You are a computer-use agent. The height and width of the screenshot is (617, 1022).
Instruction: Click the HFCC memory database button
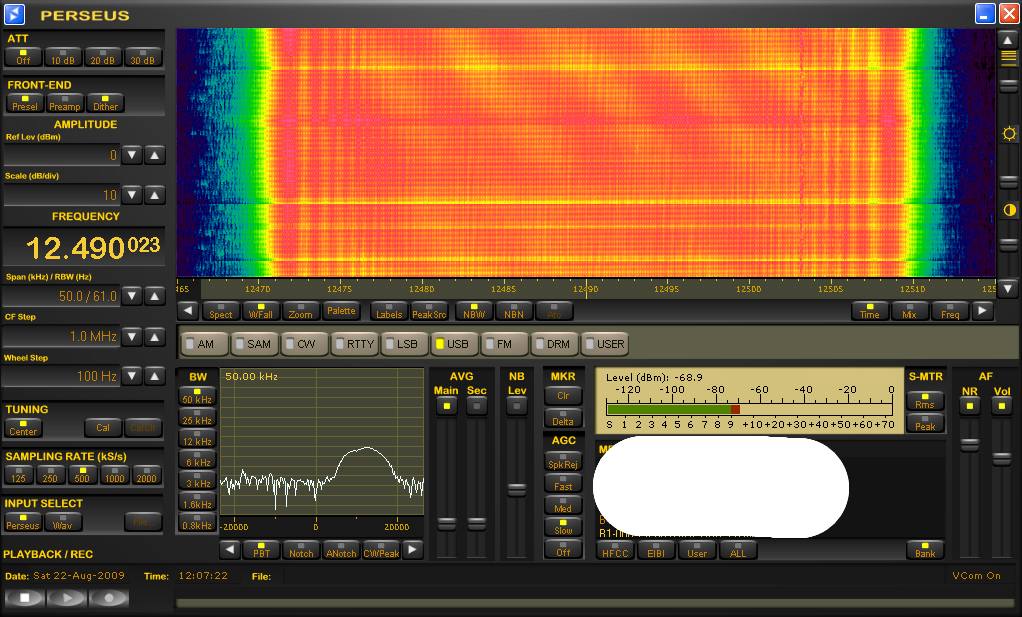point(615,550)
